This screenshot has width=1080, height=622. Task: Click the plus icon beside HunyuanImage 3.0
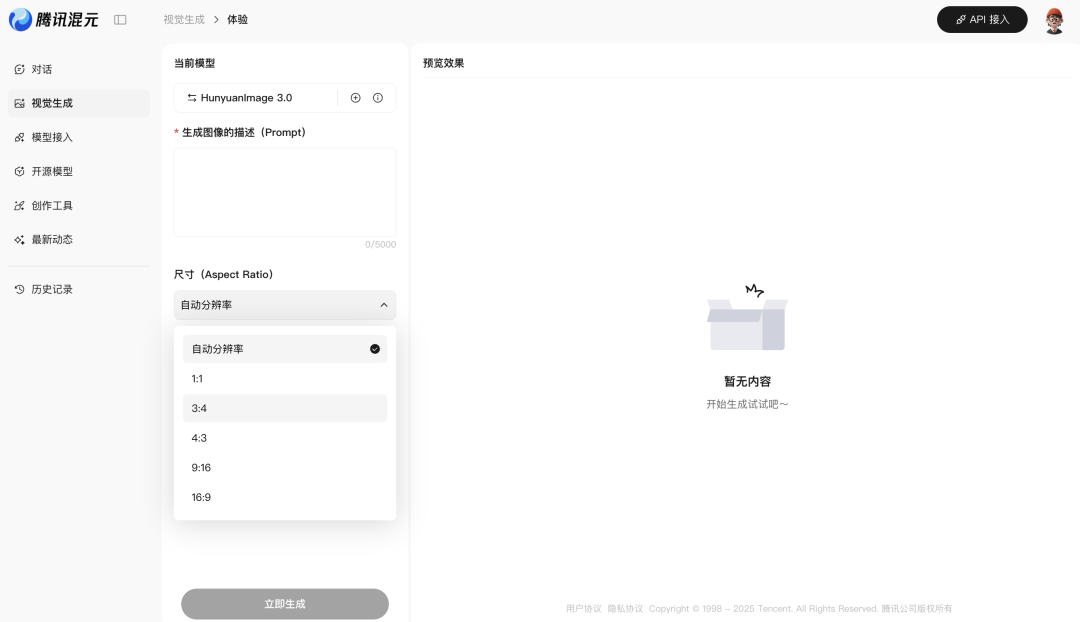coord(355,98)
